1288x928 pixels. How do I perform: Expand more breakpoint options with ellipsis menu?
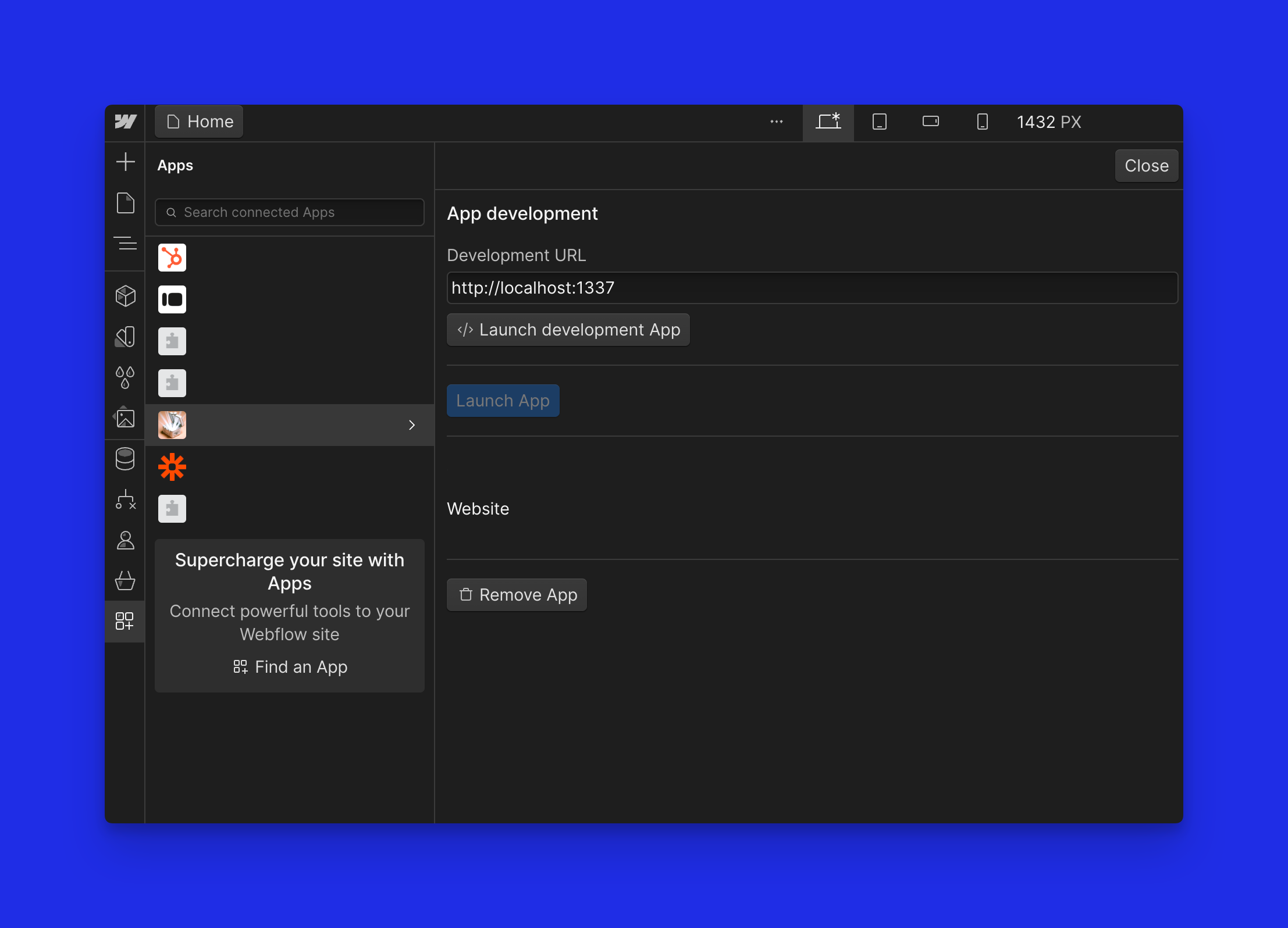point(777,122)
